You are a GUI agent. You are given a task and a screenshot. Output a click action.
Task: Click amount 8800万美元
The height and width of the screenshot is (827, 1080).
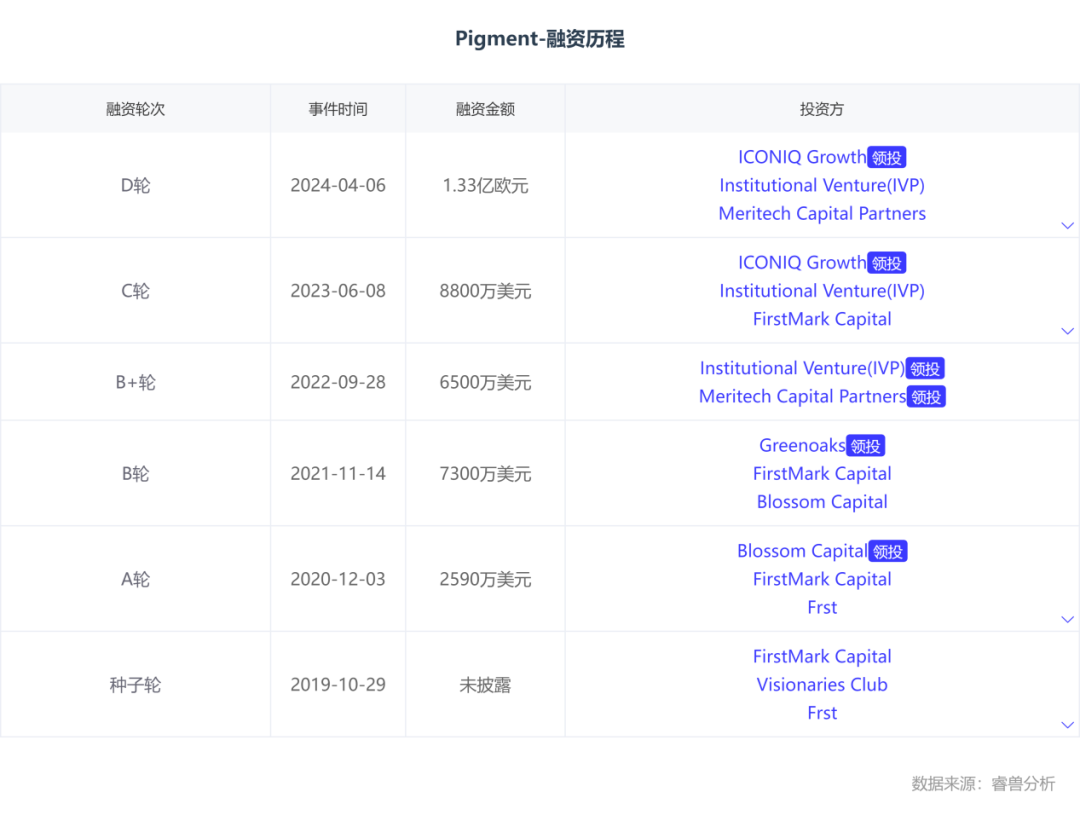485,291
